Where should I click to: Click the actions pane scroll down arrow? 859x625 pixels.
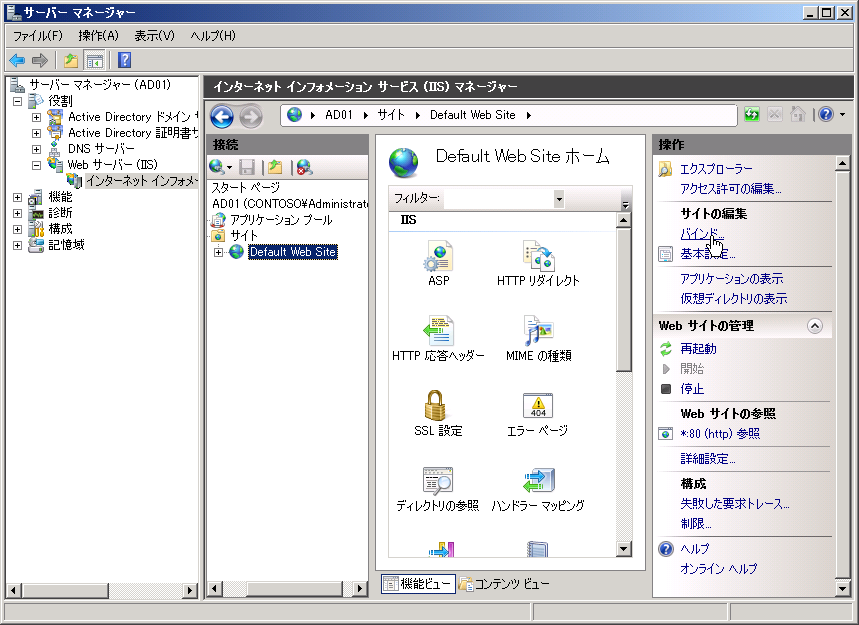pyautogui.click(x=842, y=588)
